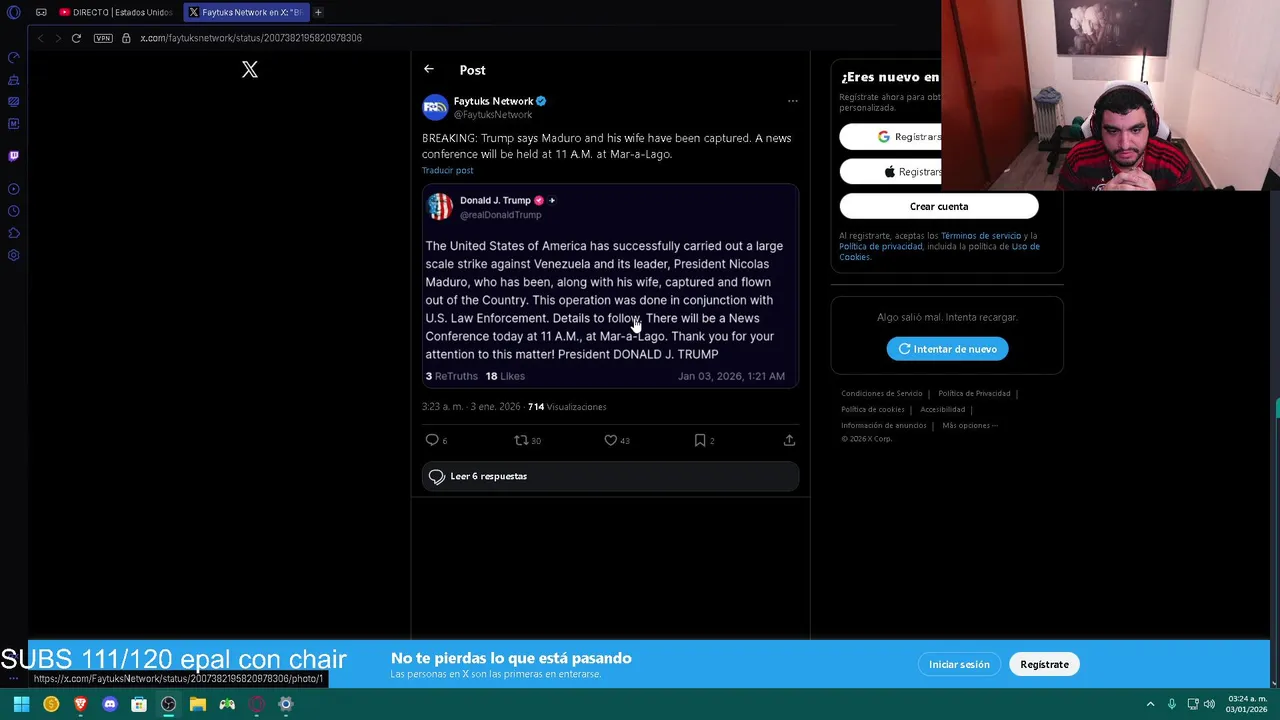Open a new tab with plus button
Screen dimensions: 1280x720
tap(318, 12)
